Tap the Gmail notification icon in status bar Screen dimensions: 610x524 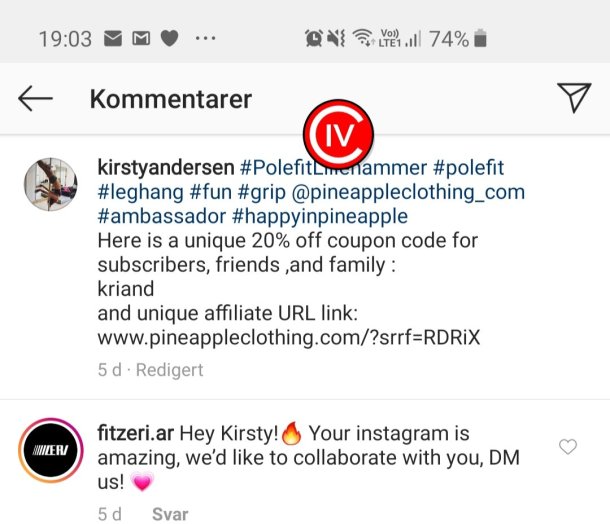click(x=141, y=39)
